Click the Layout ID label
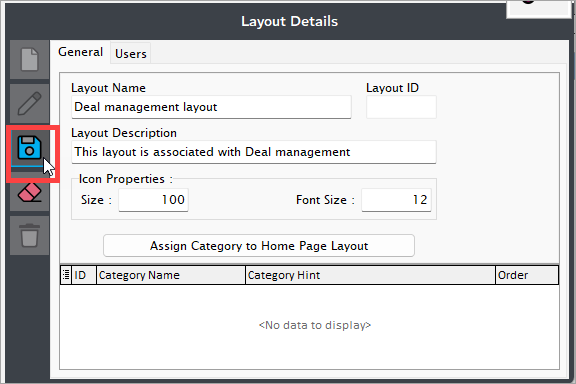 (392, 88)
